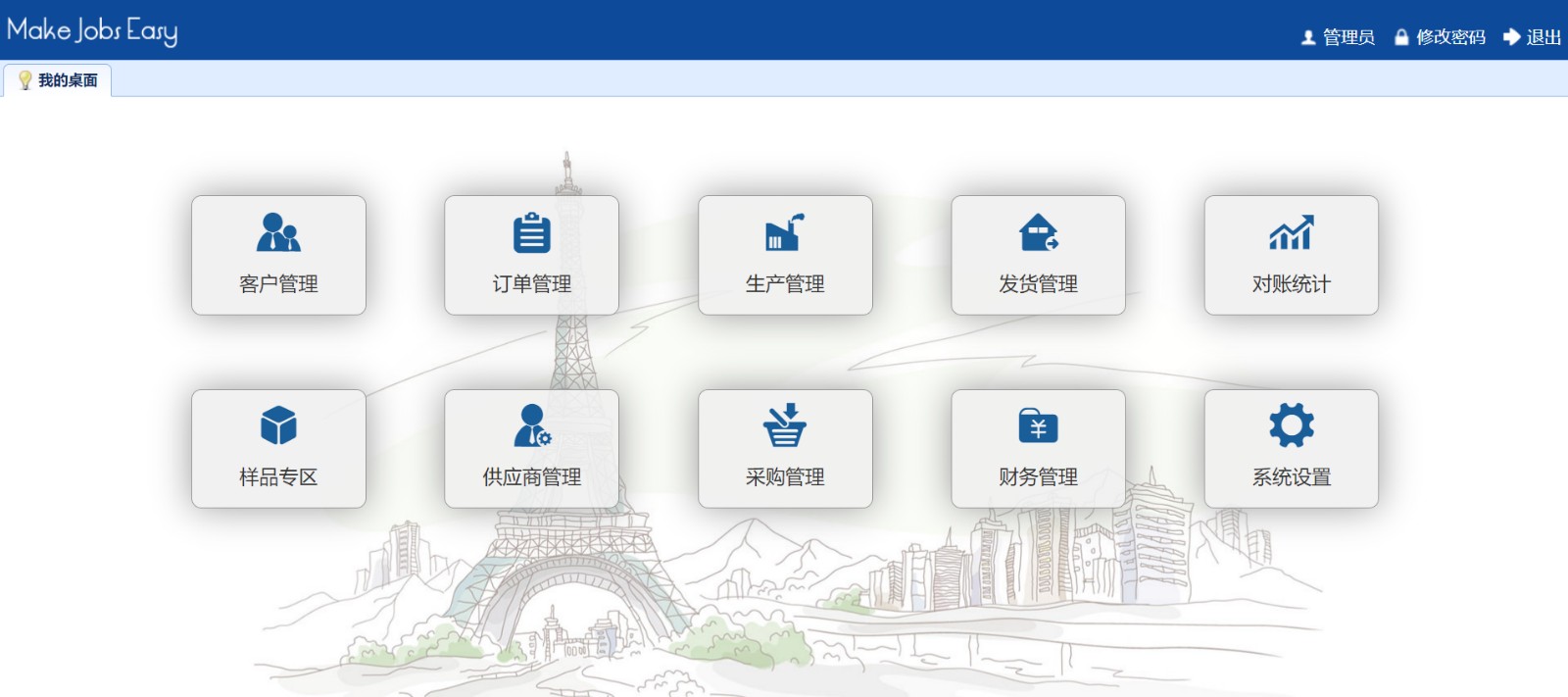Click the 系统设置 text label
Viewport: 1568px width, 697px height.
point(1291,477)
